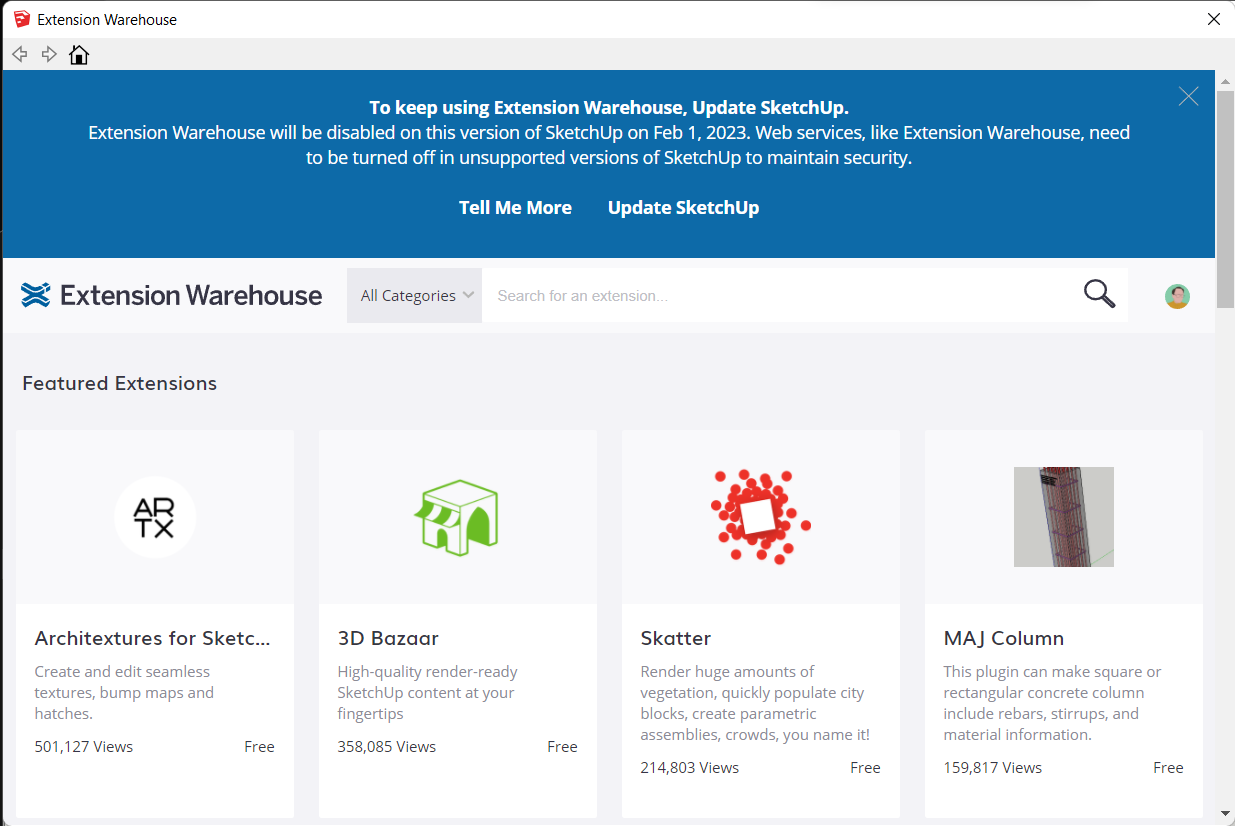Open the All Categories dropdown
Viewport: 1235px width, 826px height.
[414, 295]
